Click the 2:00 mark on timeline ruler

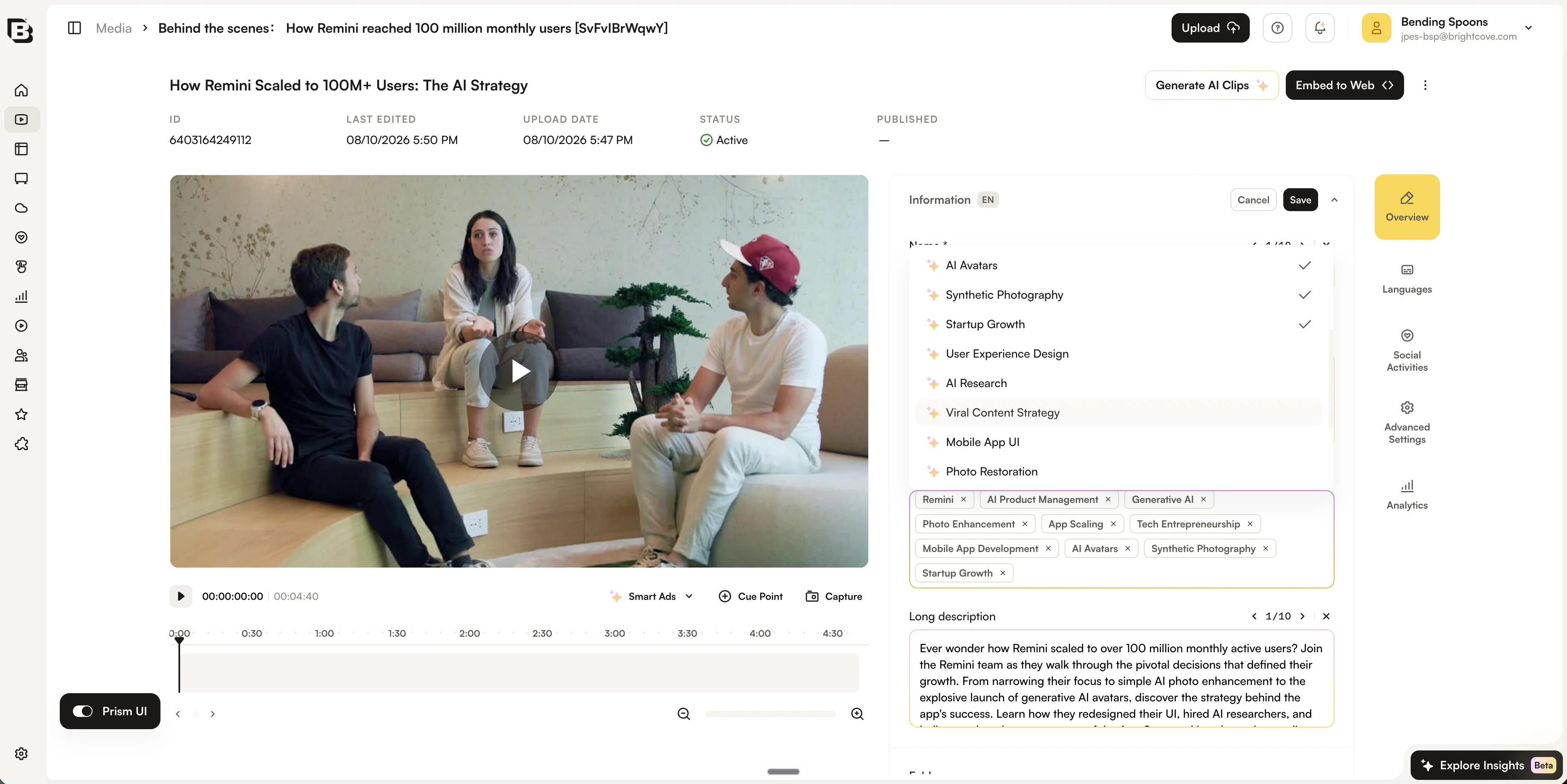click(470, 633)
